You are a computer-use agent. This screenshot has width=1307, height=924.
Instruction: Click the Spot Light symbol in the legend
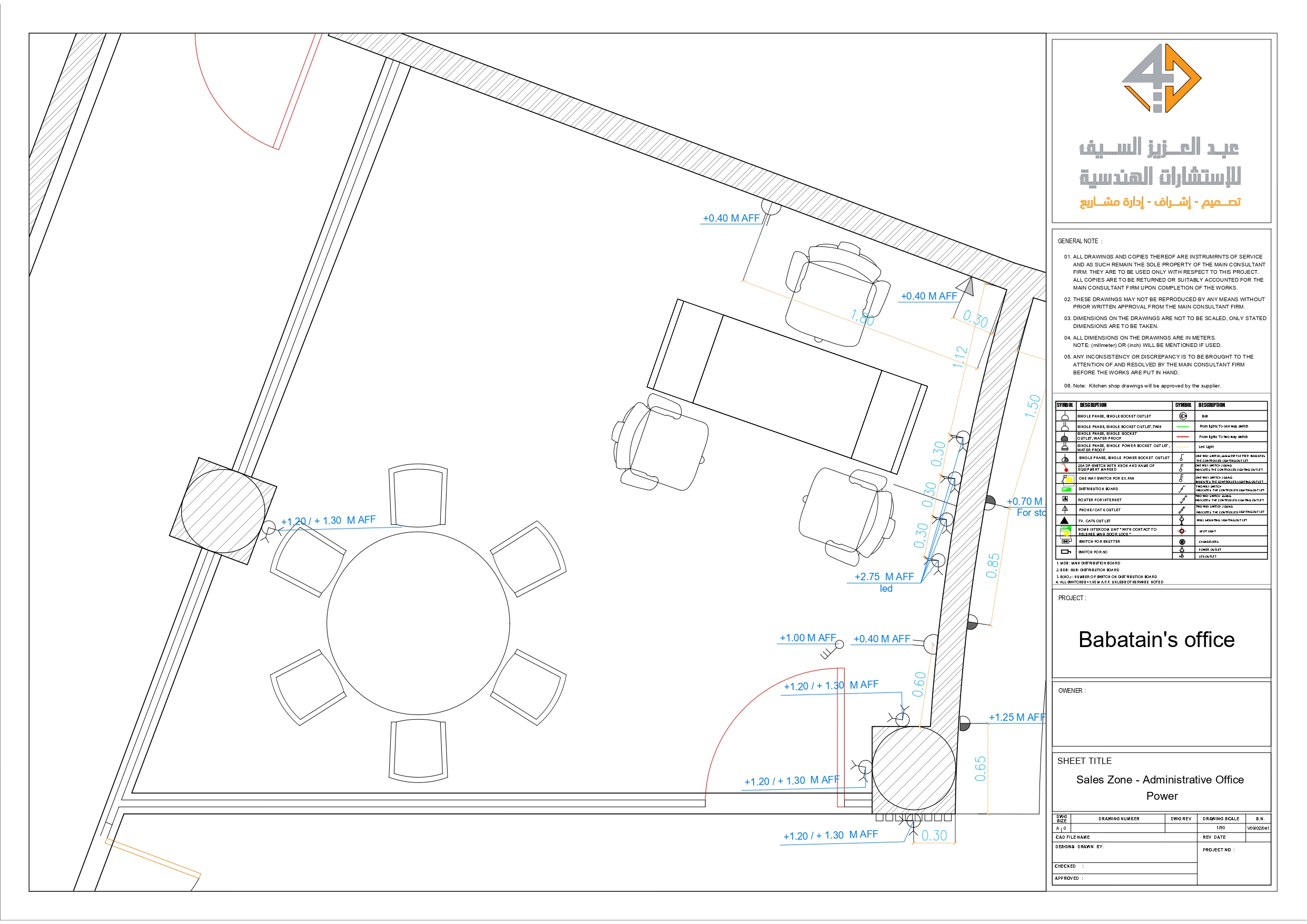[1182, 532]
